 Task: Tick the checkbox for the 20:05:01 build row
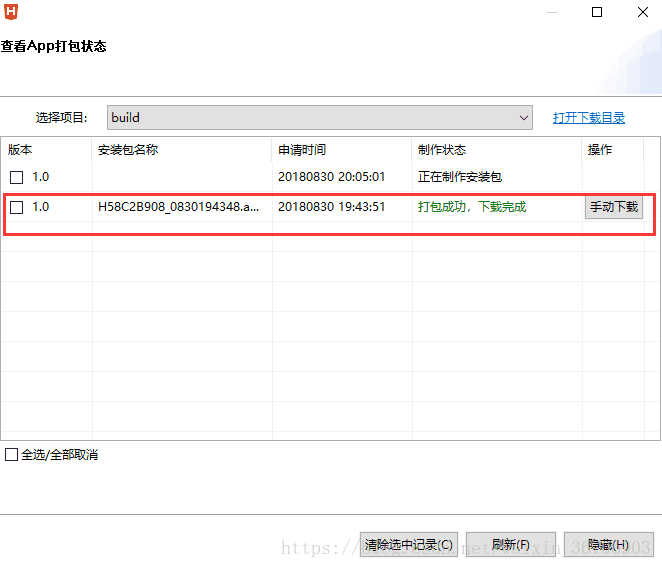(16, 177)
